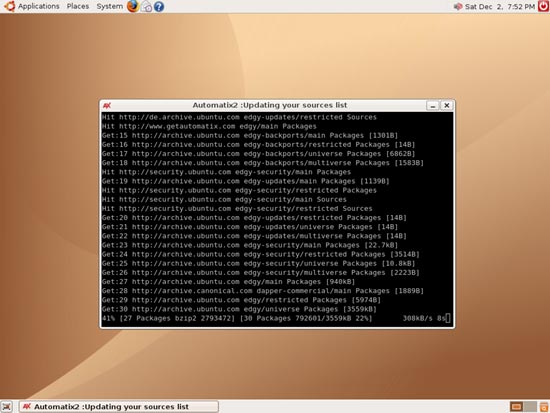Click the terminal cursor block after 8s
The height and width of the screenshot is (413, 550).
[448, 318]
